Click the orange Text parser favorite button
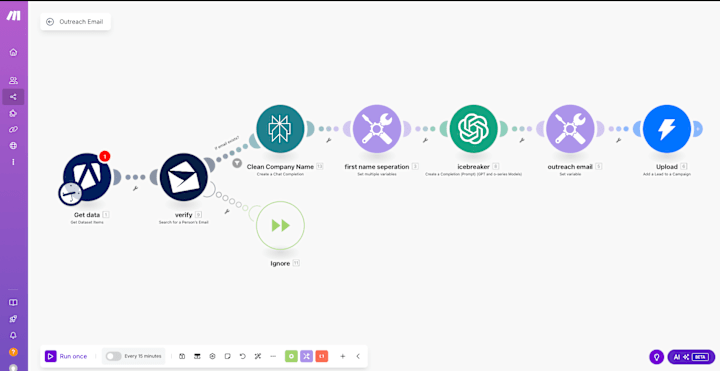Screen dimensions: 720x371 click(322, 356)
